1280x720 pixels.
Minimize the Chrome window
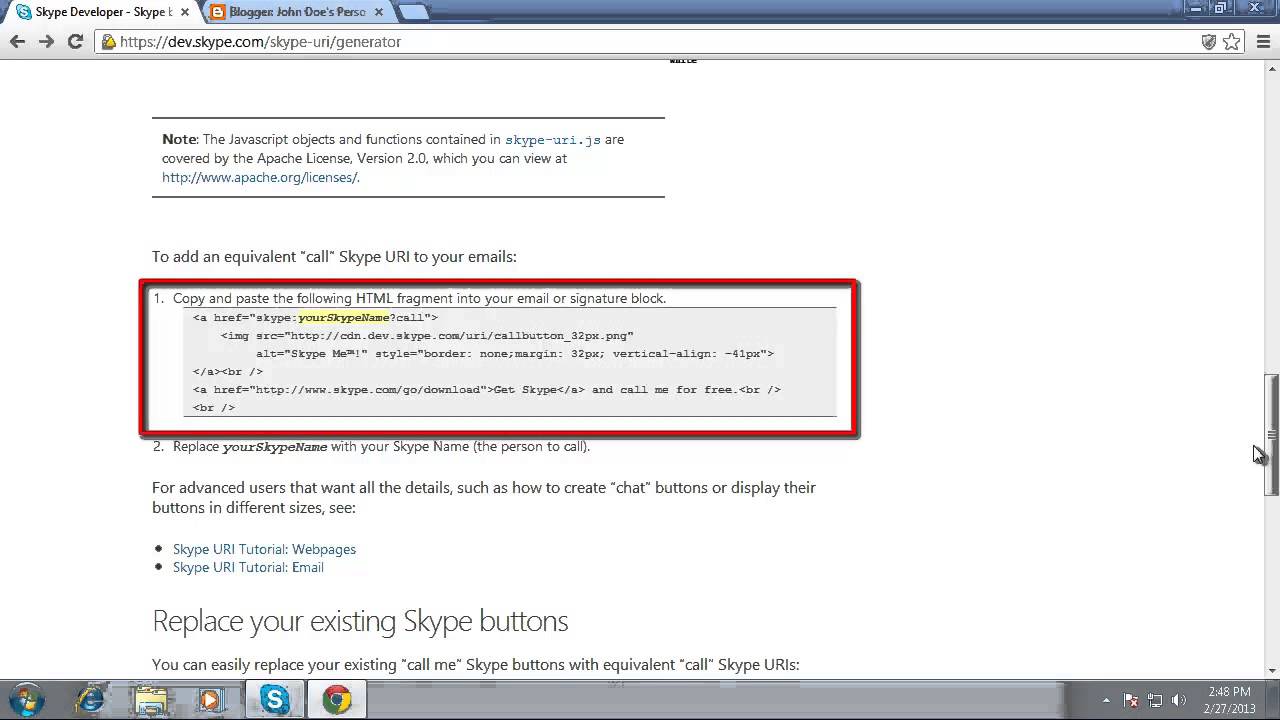1196,8
